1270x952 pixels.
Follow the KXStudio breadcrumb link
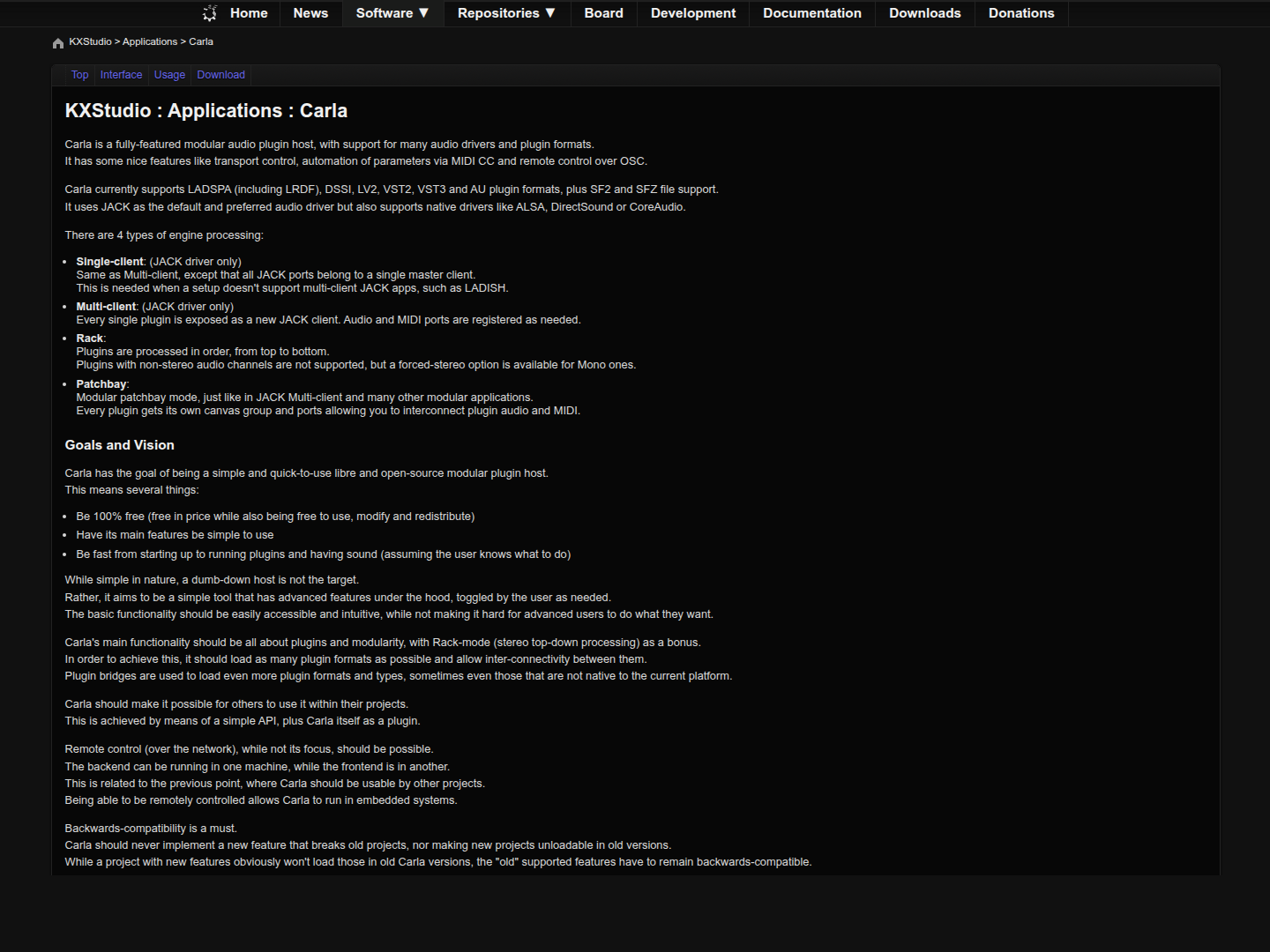91,41
